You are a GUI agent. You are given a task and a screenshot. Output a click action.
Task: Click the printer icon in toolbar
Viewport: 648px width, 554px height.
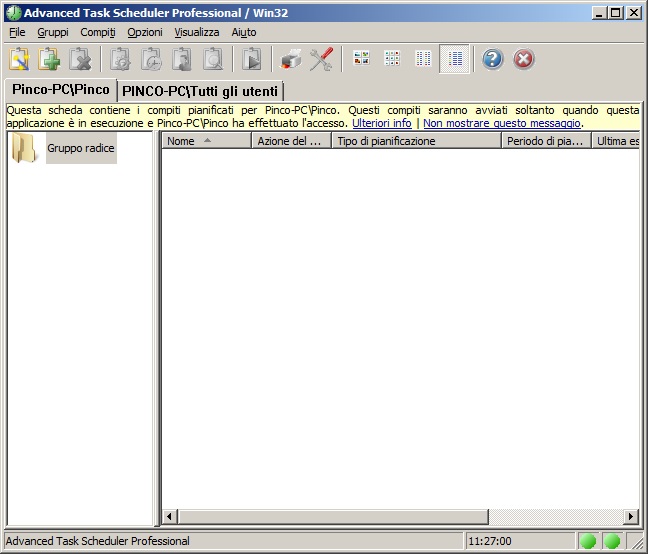pyautogui.click(x=291, y=59)
